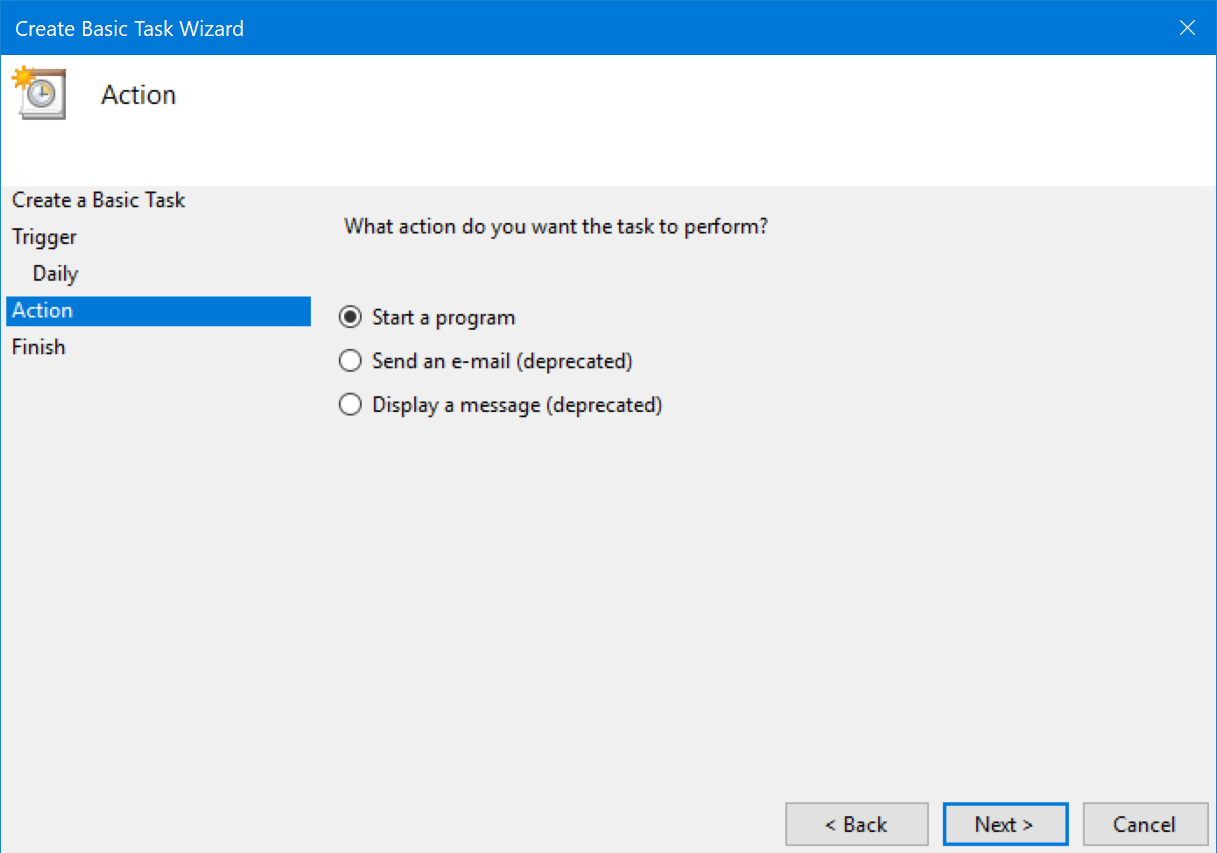Click the Action heading text
The width and height of the screenshot is (1217, 853).
pos(138,95)
